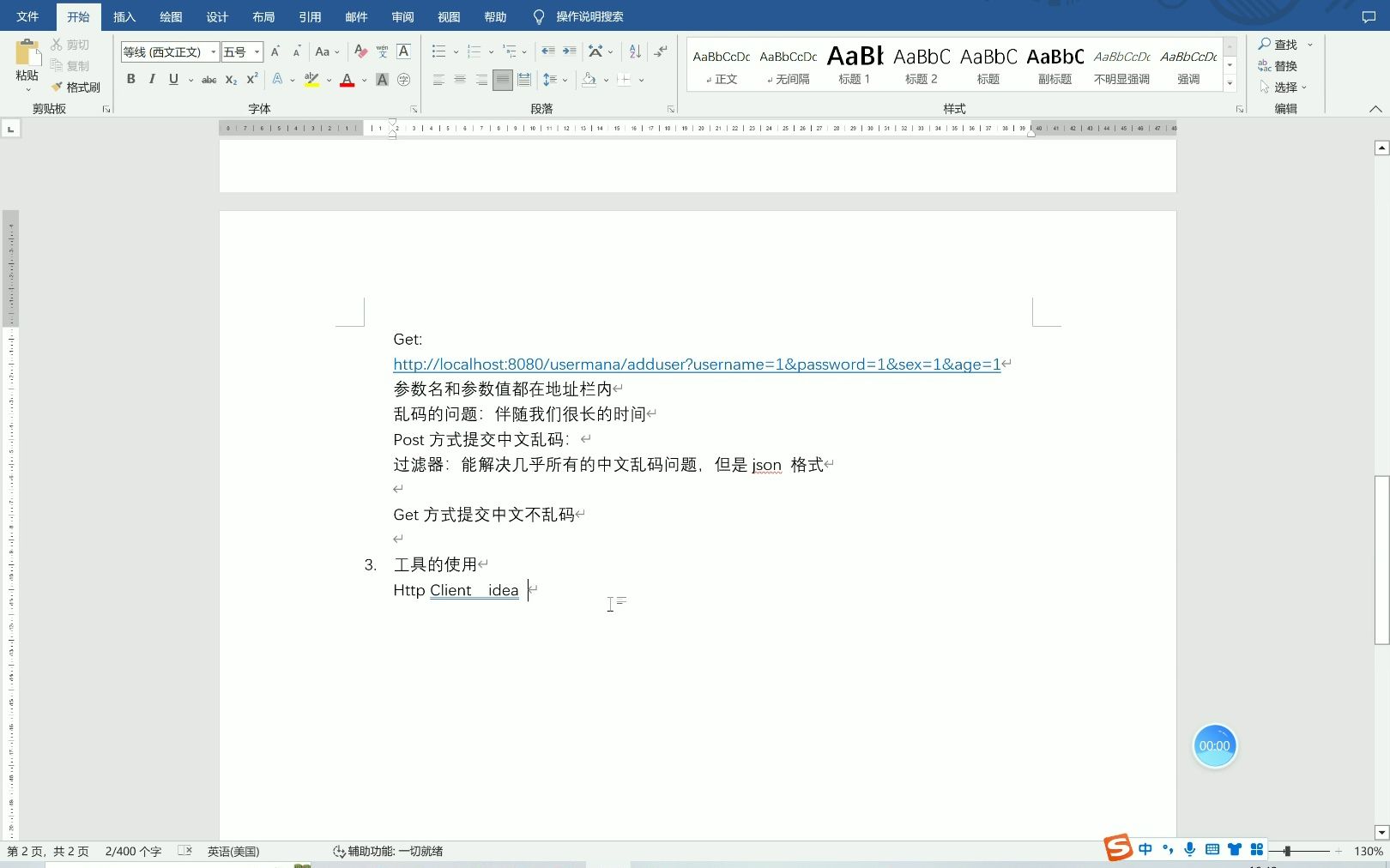
Task: Apply bullet list
Action: [438, 51]
